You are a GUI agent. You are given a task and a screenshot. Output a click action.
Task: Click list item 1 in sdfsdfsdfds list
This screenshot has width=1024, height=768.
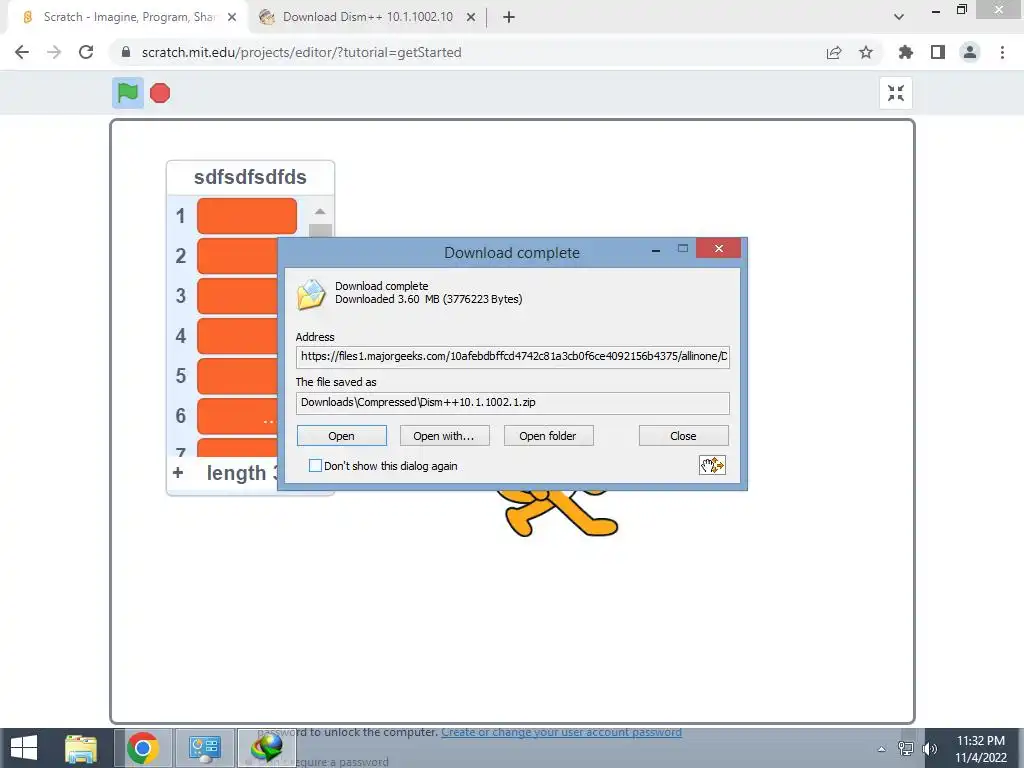247,216
